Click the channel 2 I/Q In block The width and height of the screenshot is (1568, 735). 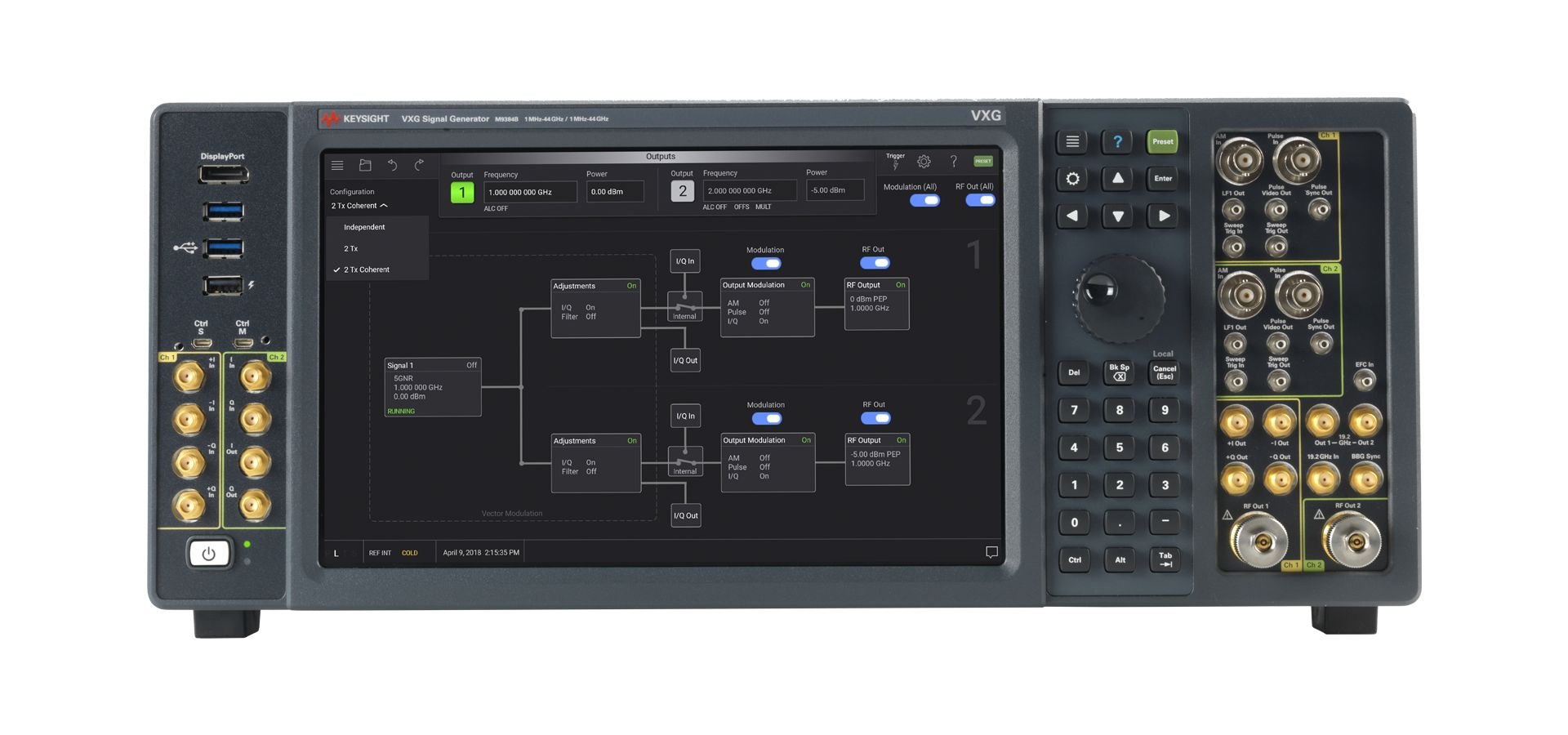point(685,416)
